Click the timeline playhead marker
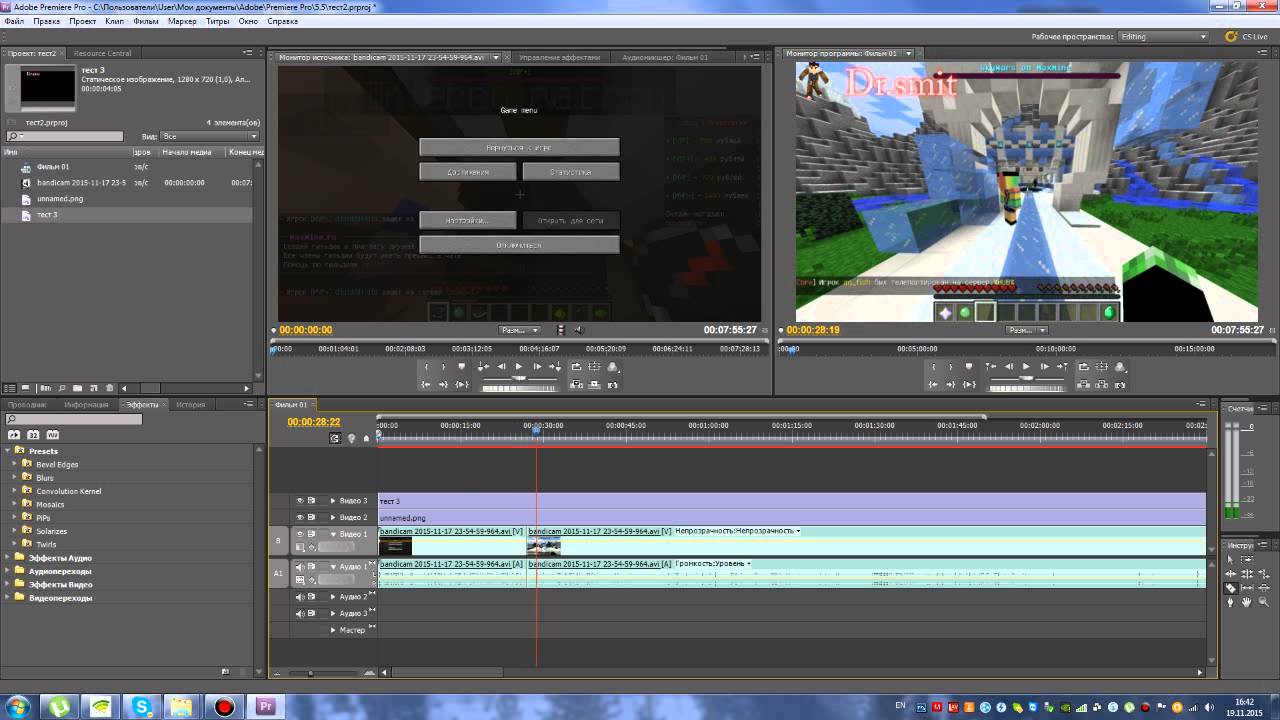 click(x=537, y=429)
